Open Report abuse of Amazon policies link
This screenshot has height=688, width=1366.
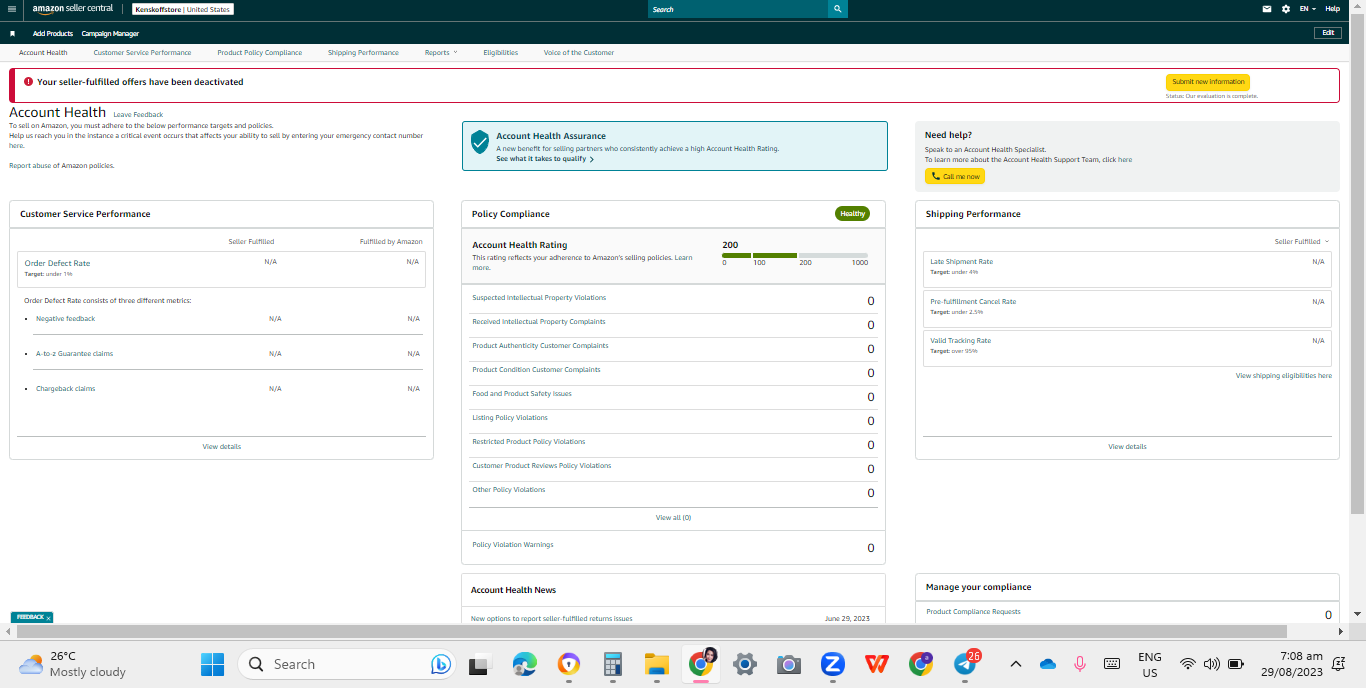(61, 166)
